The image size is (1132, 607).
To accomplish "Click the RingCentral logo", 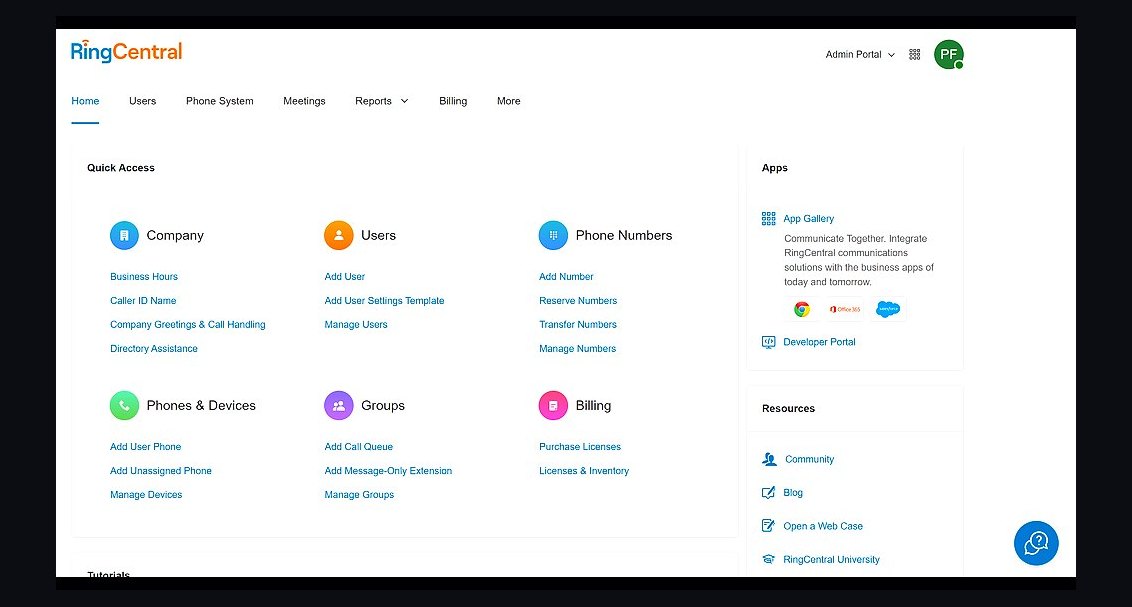I will point(126,52).
